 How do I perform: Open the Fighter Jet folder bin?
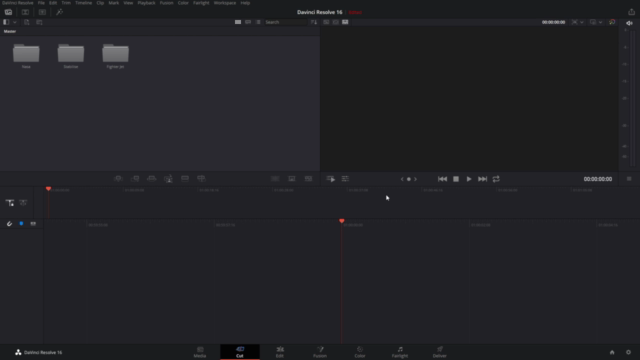click(116, 53)
